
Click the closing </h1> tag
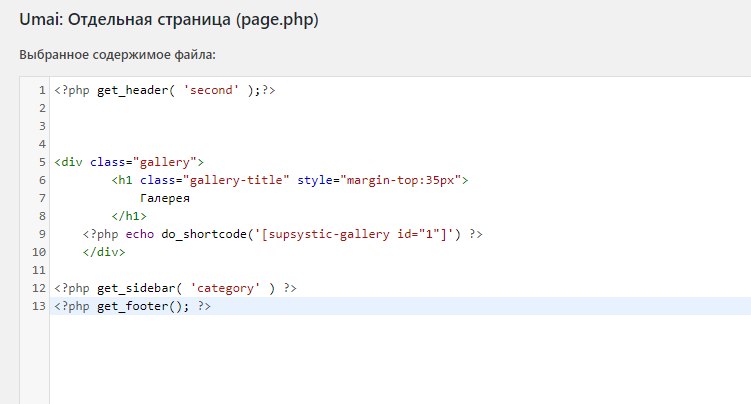[x=129, y=216]
